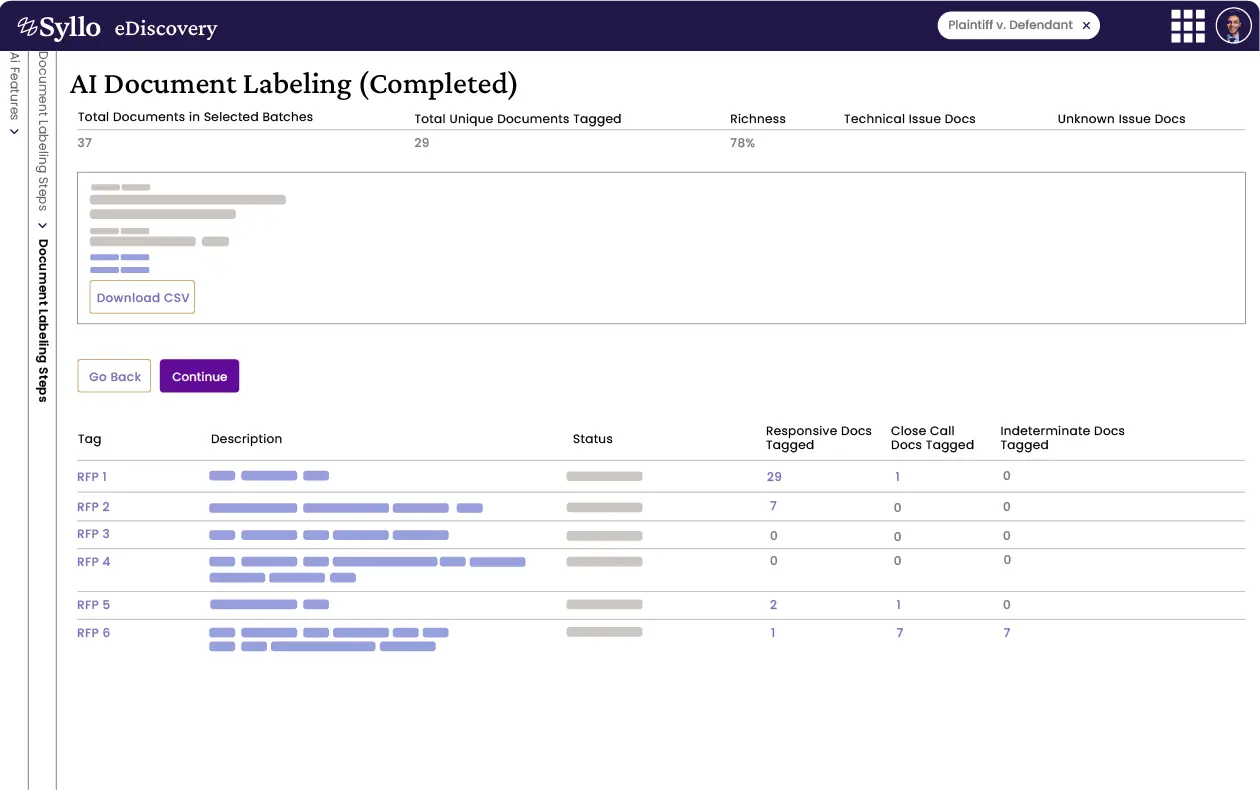Open the RFP 5 tag link
The width and height of the screenshot is (1260, 790).
click(93, 605)
